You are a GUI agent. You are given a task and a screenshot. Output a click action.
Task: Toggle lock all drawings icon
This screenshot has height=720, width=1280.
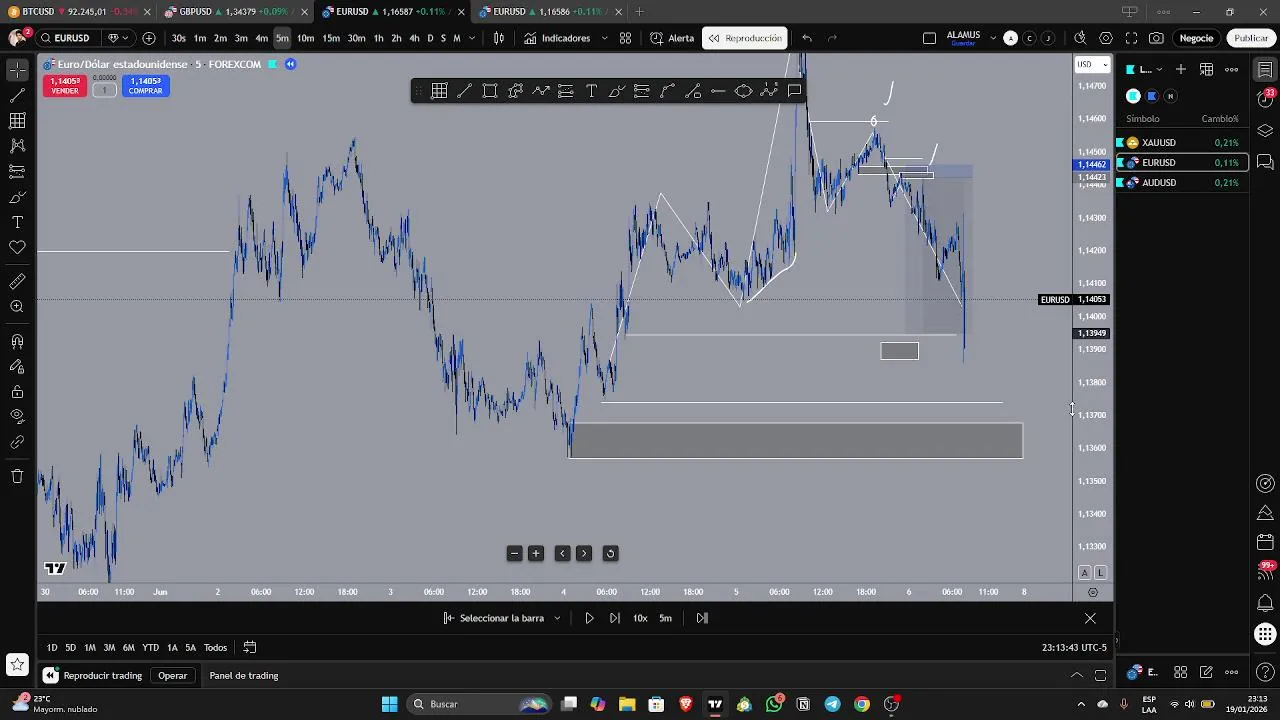[x=17, y=392]
